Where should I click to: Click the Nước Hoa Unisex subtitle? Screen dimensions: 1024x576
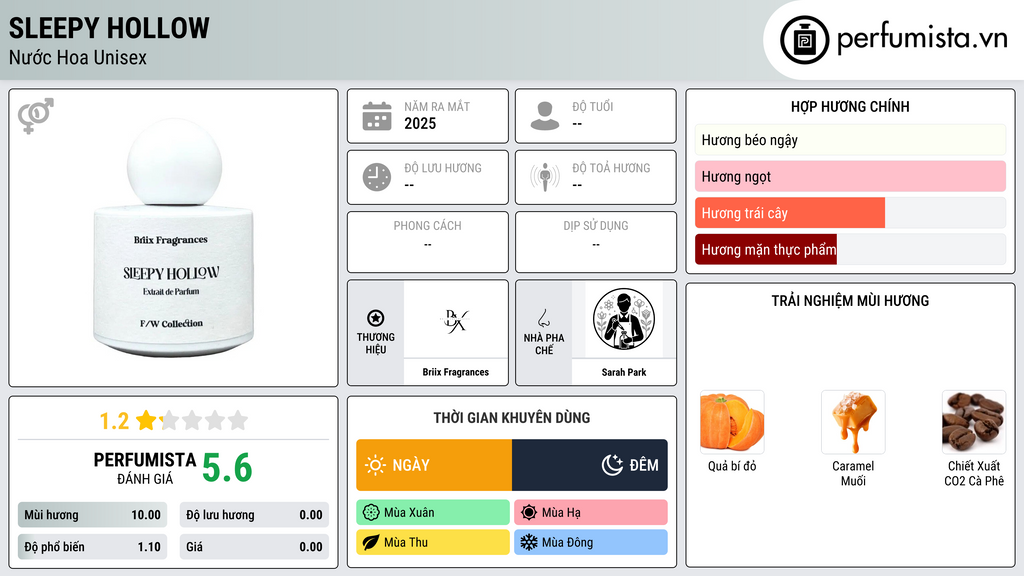point(78,57)
